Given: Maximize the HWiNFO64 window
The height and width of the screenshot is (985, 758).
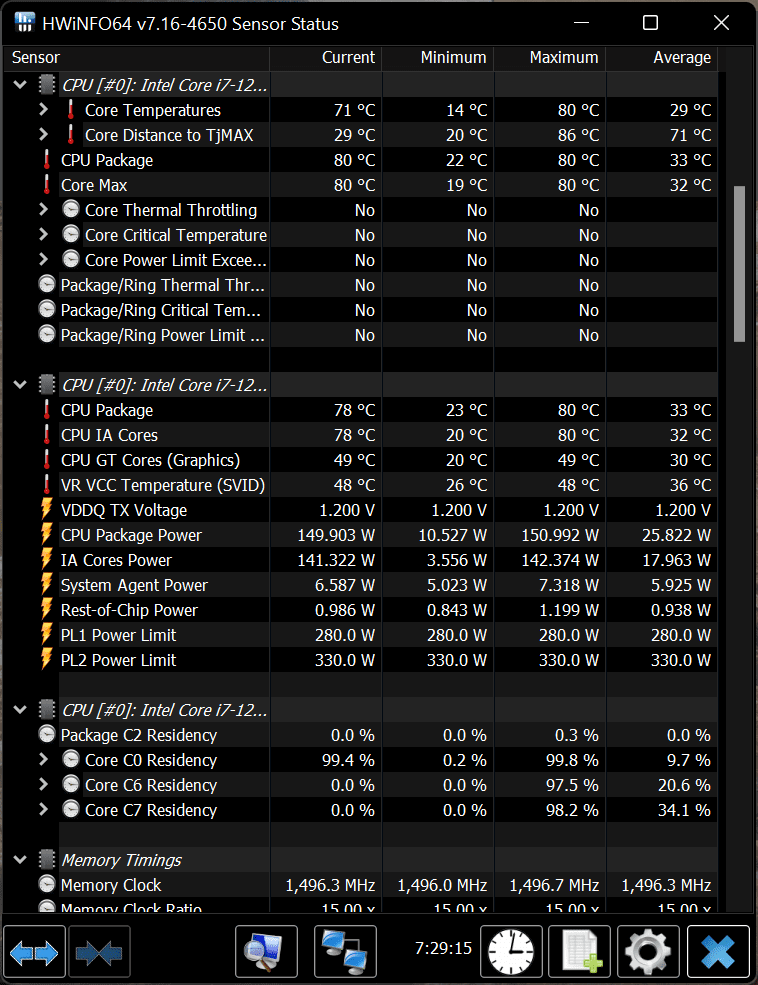Looking at the screenshot, I should [651, 23].
